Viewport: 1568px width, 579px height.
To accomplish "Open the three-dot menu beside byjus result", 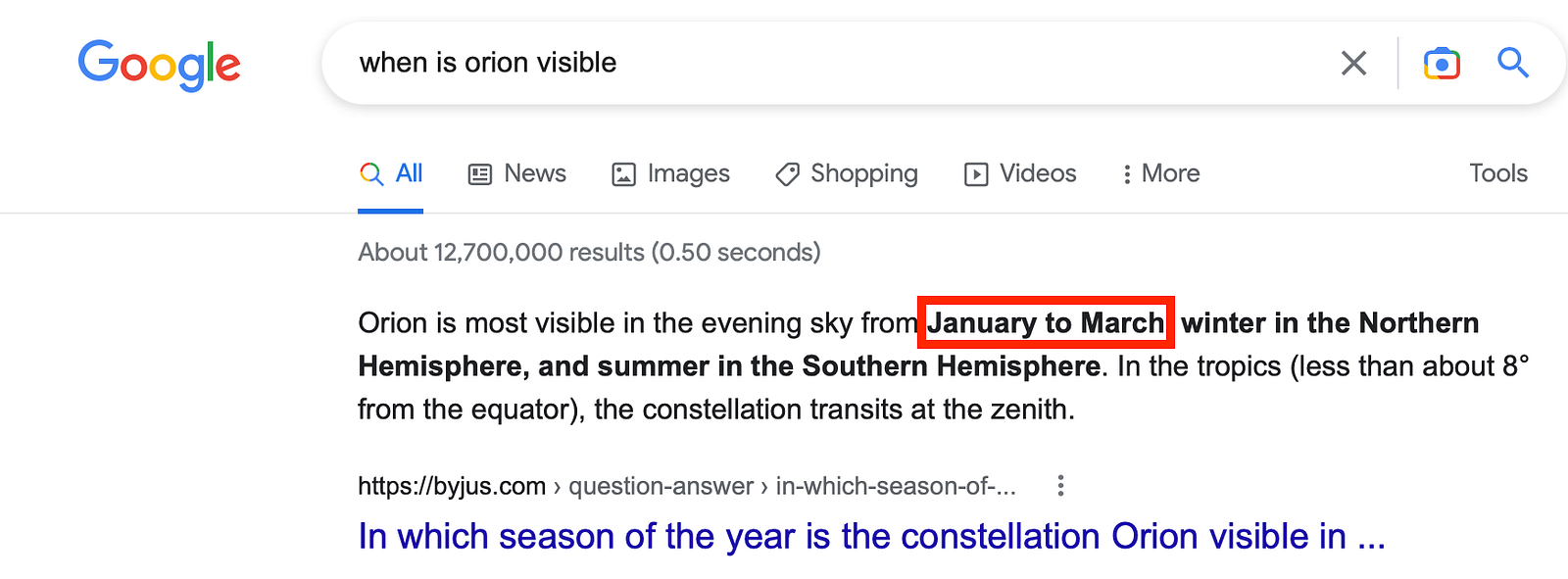I will [1060, 486].
